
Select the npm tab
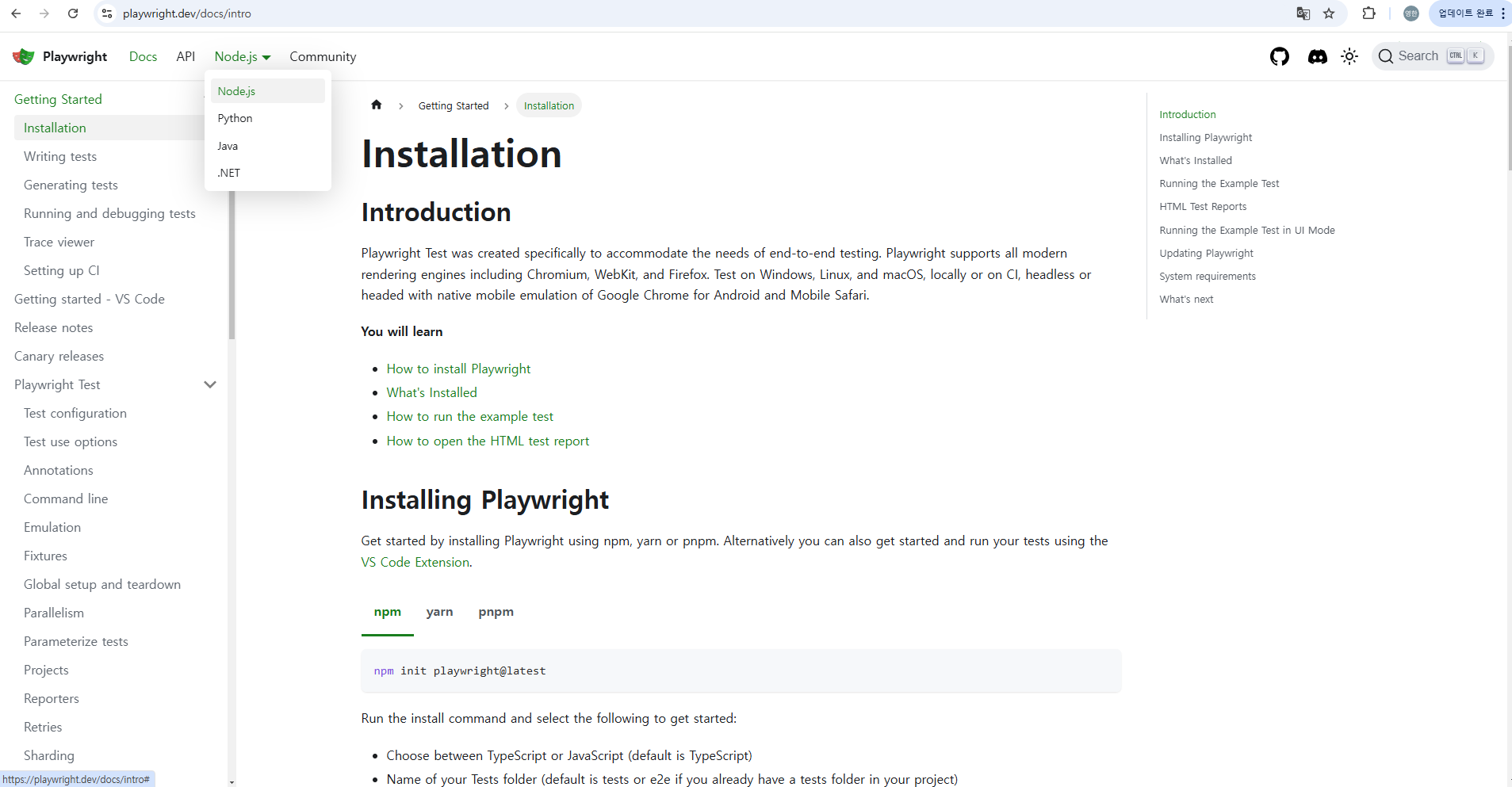pyautogui.click(x=388, y=612)
